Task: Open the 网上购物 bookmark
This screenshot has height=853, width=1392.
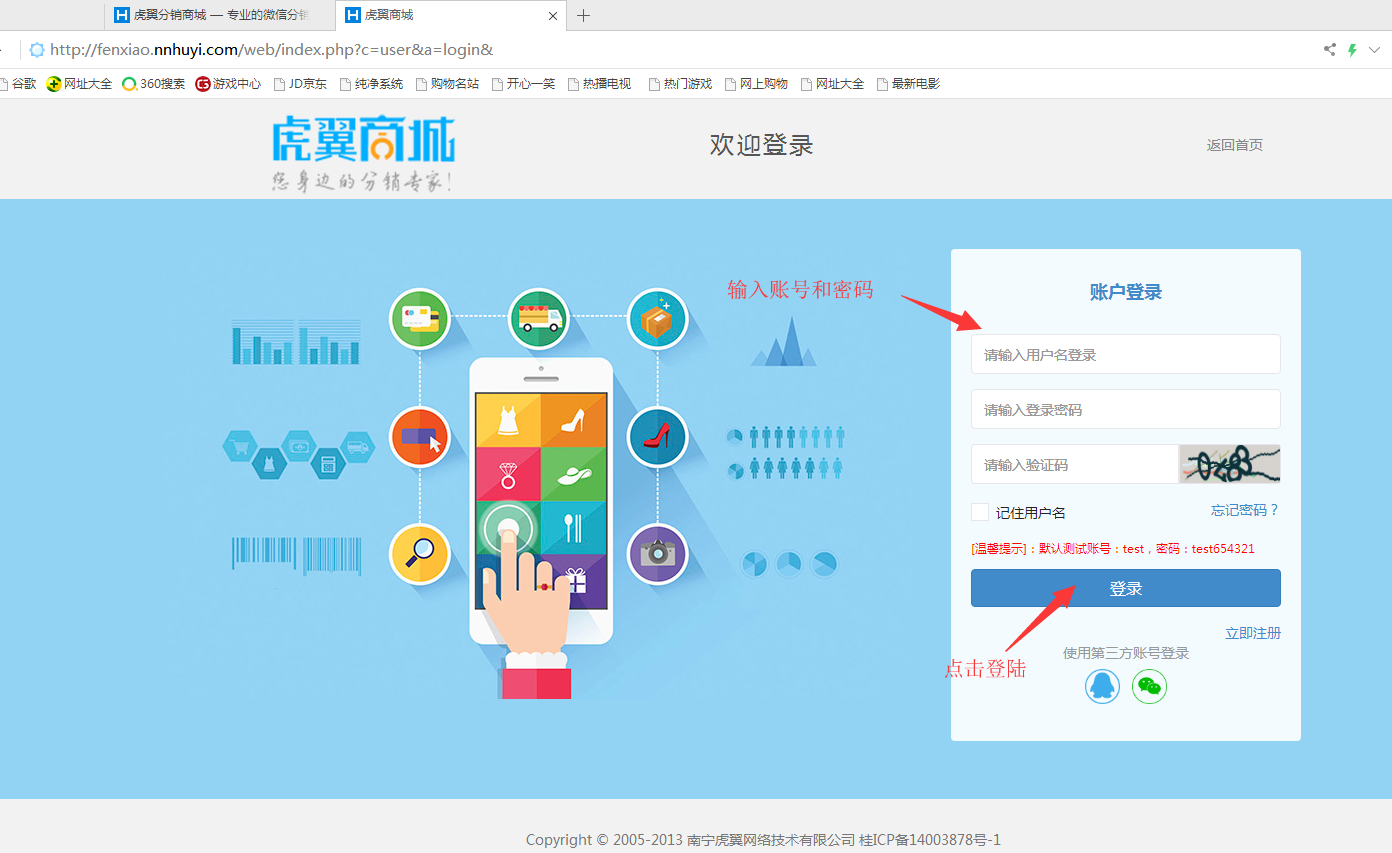Action: pyautogui.click(x=757, y=84)
